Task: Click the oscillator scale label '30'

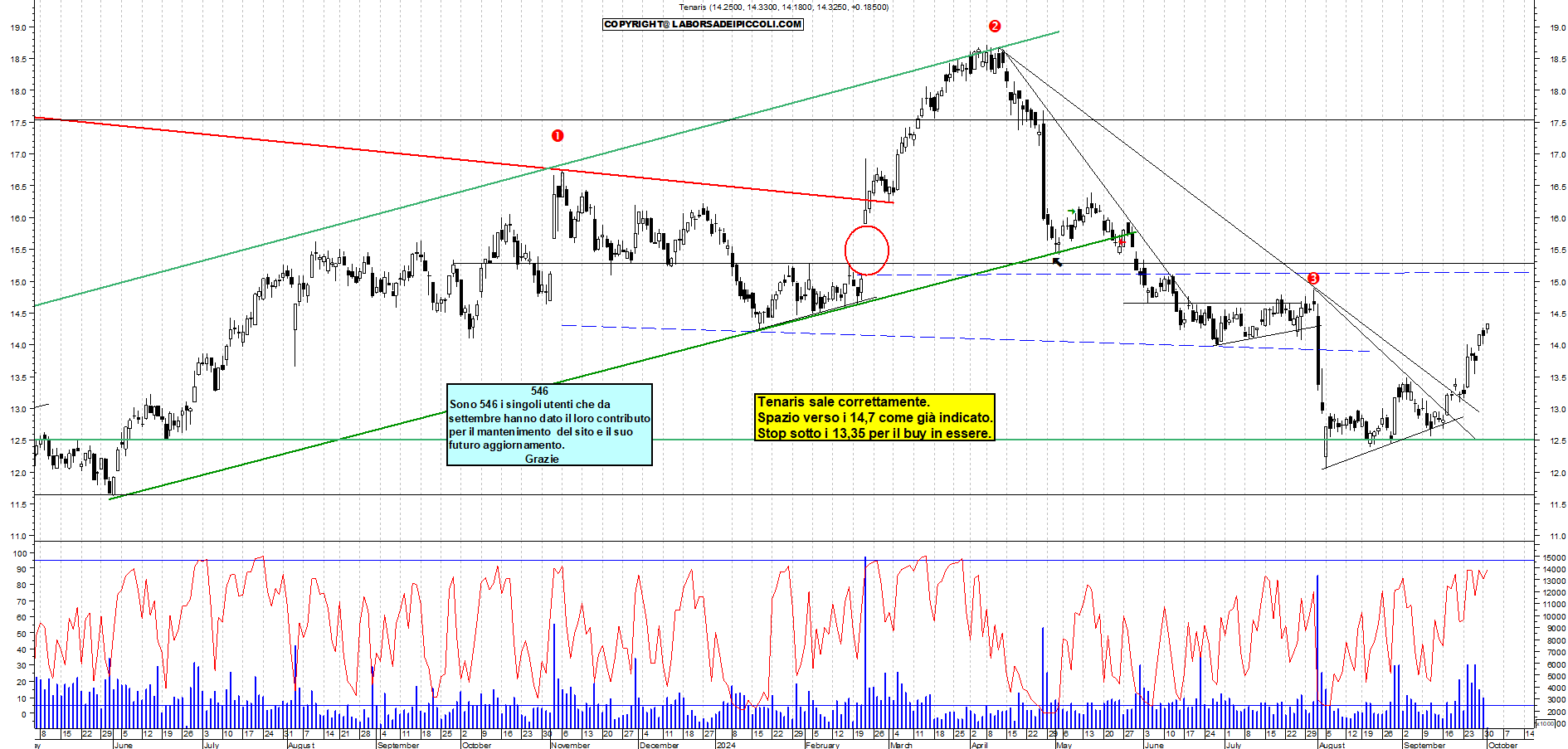Action: click(22, 666)
